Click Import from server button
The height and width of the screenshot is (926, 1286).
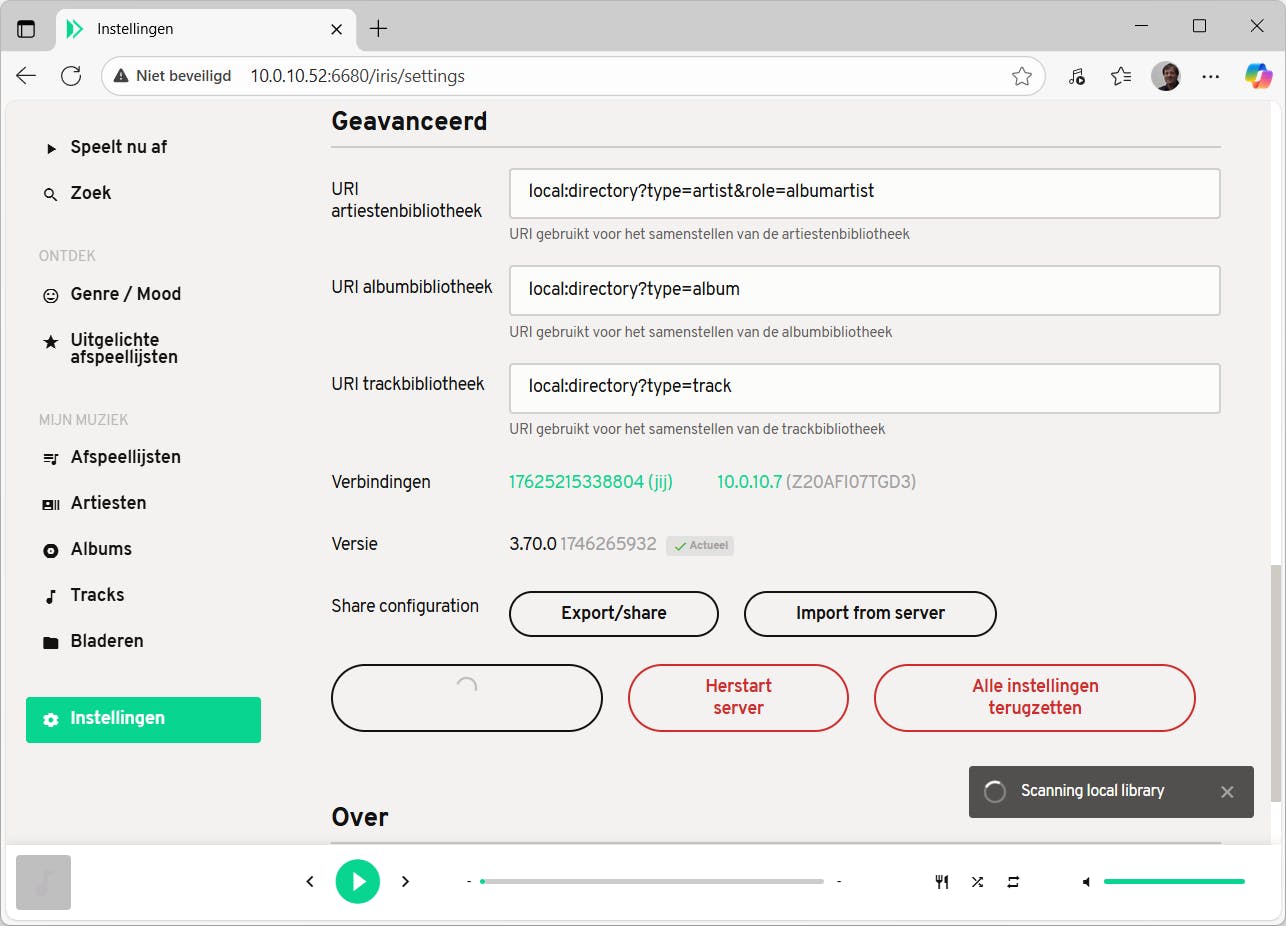(870, 614)
